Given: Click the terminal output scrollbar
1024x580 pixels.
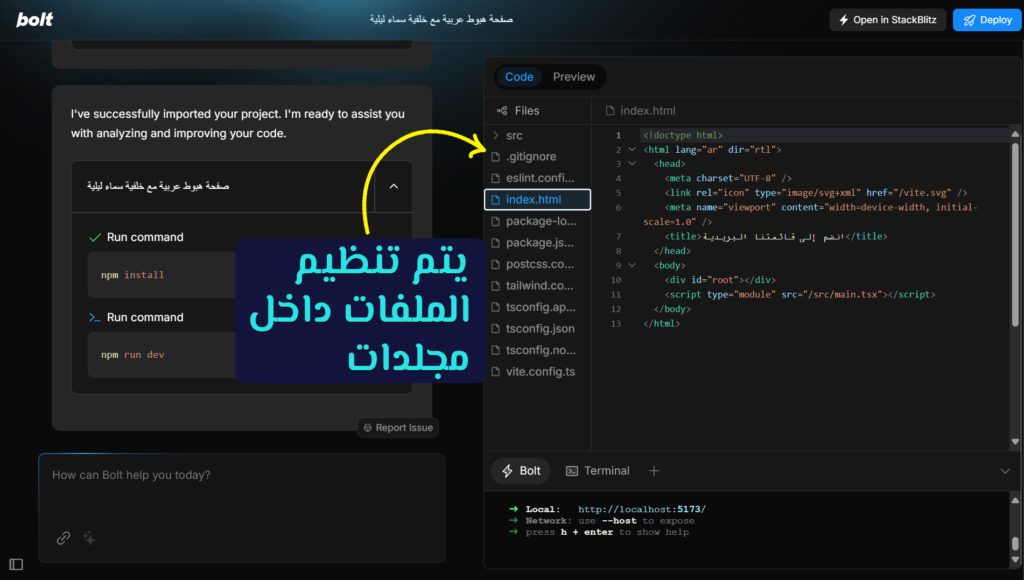Looking at the screenshot, I should (1015, 543).
